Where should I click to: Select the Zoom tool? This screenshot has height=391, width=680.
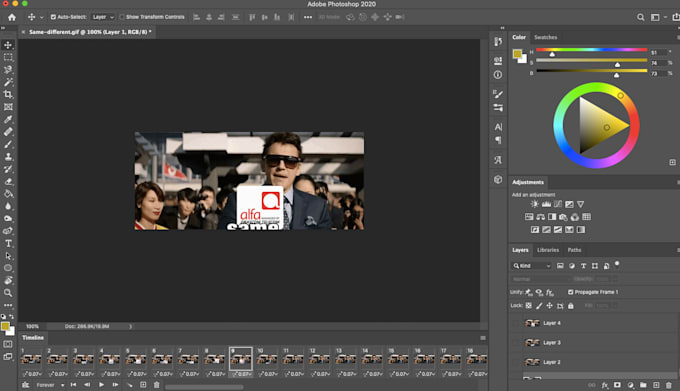click(x=8, y=293)
